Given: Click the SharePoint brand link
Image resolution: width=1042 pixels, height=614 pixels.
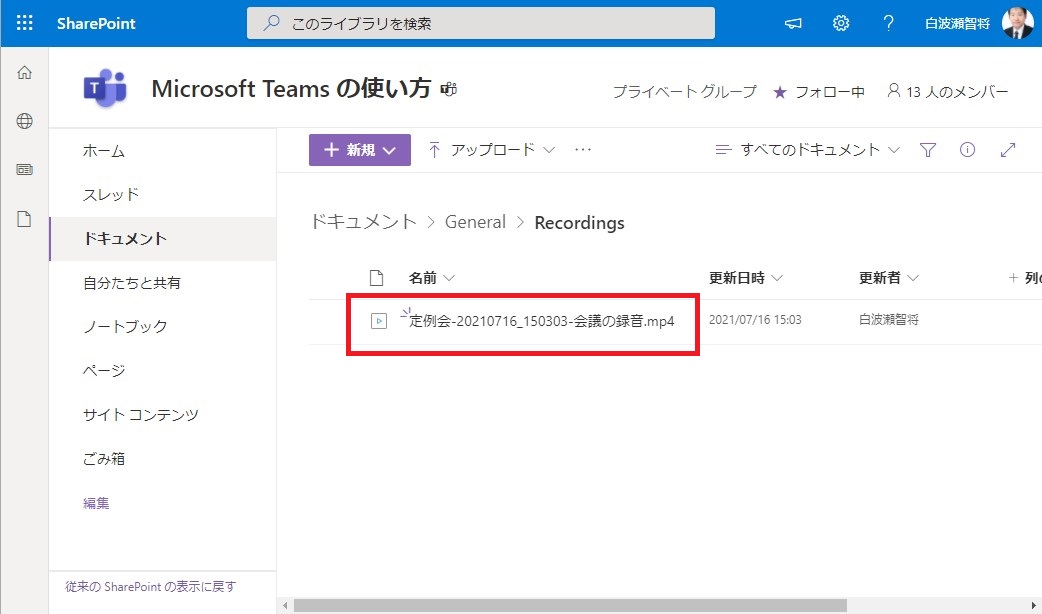Looking at the screenshot, I should [x=96, y=23].
